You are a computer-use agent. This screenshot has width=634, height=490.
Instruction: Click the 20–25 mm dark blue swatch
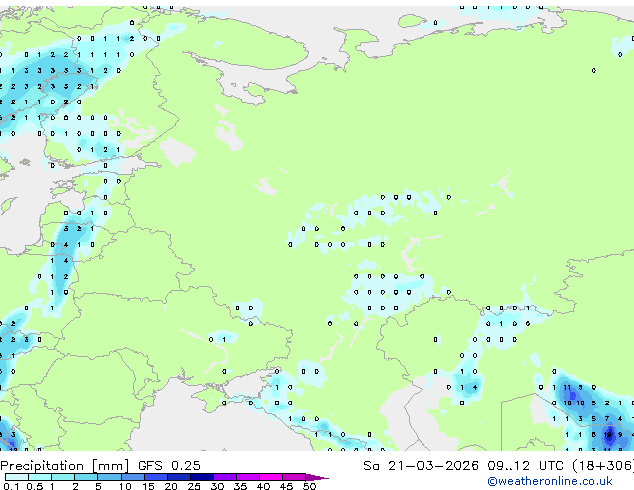pos(179,477)
